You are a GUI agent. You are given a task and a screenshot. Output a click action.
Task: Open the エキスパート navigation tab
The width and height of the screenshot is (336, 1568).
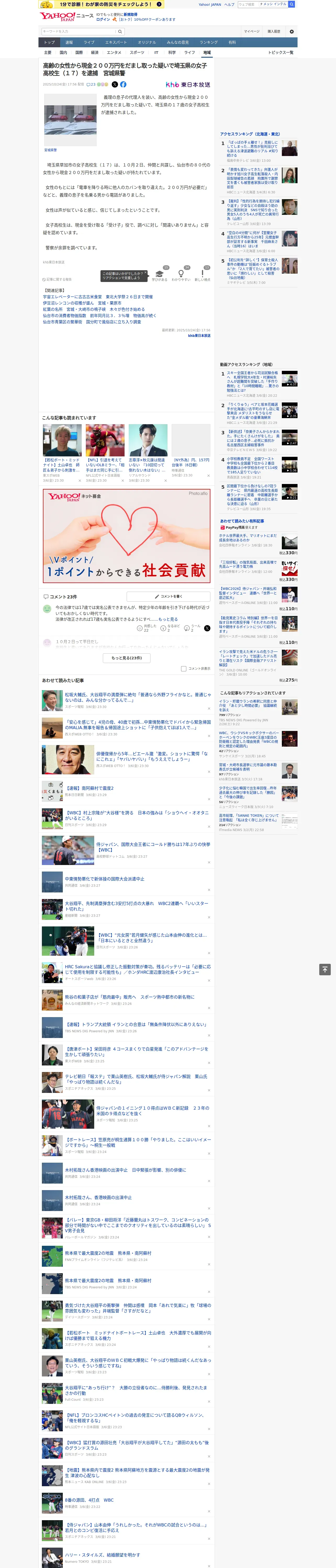[x=116, y=43]
